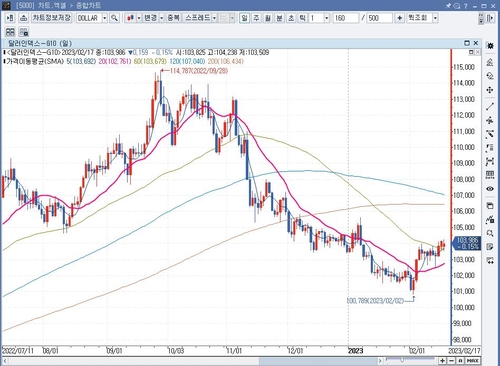Click the help question mark icon
Viewport: 500px width, 366px height.
click(x=466, y=6)
